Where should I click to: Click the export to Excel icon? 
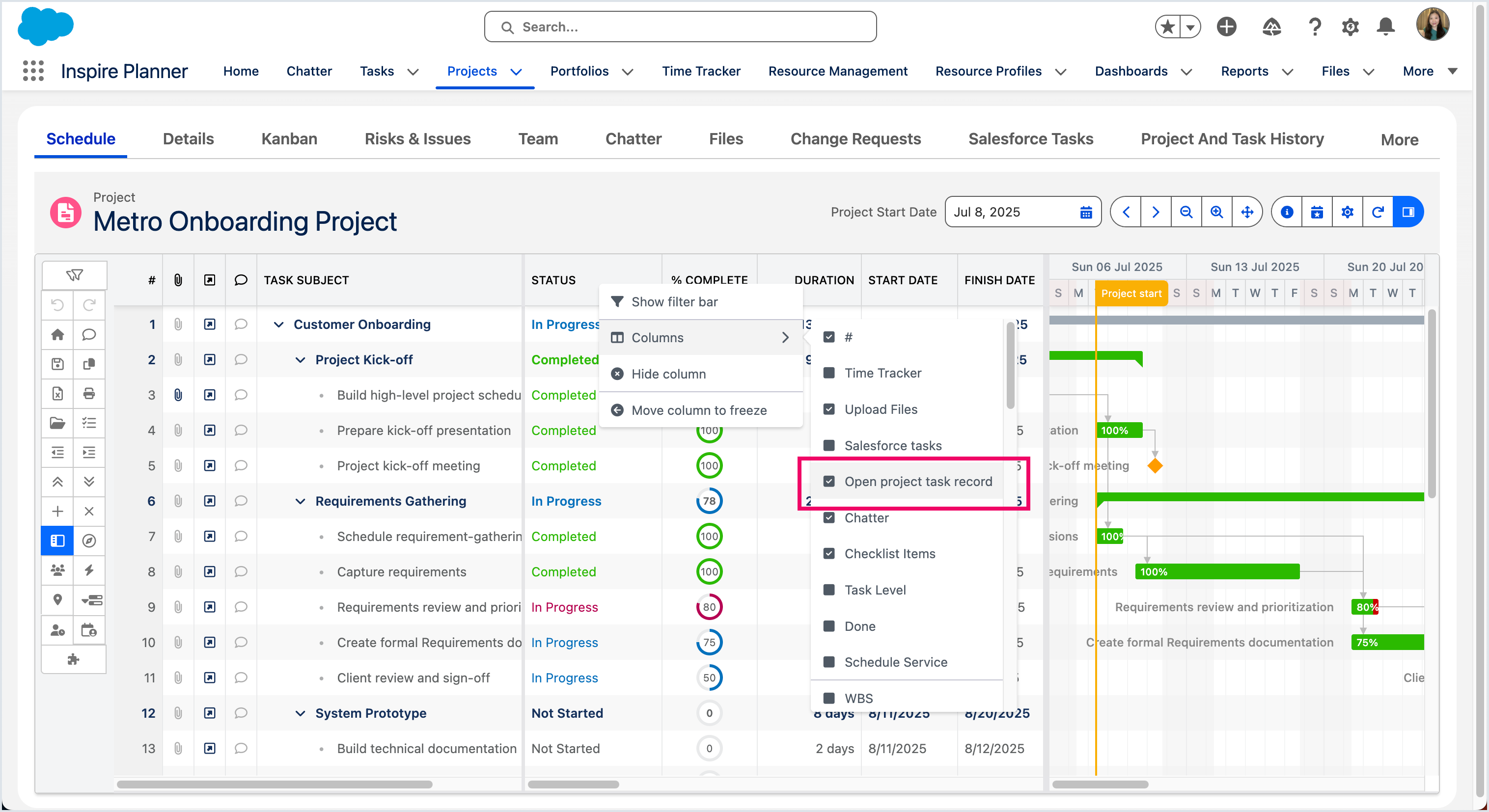58,394
